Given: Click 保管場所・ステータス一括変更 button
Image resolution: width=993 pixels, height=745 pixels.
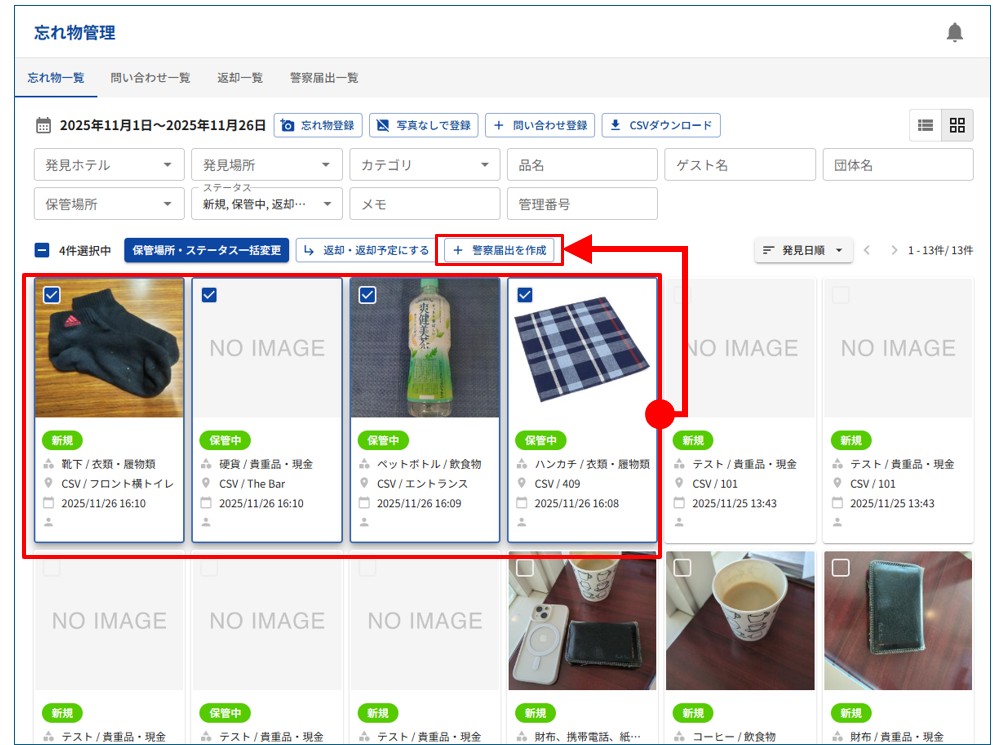Looking at the screenshot, I should [206, 250].
